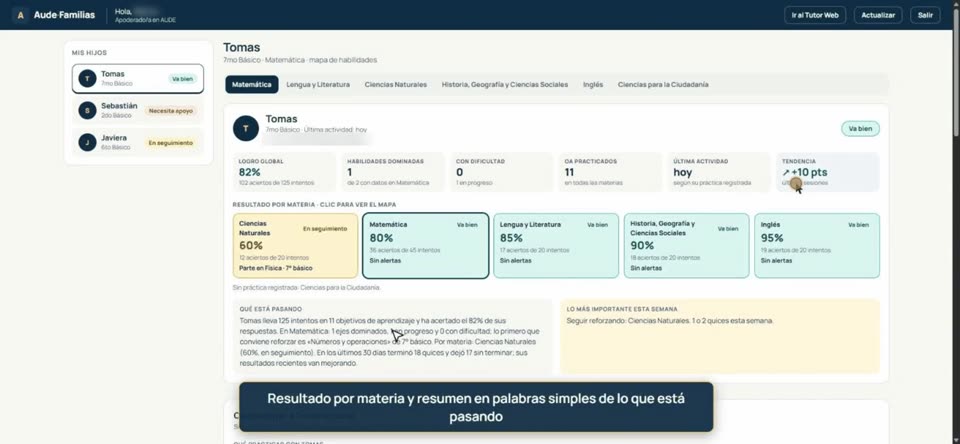Click the Hola greeting text
960x444 pixels.
point(124,11)
